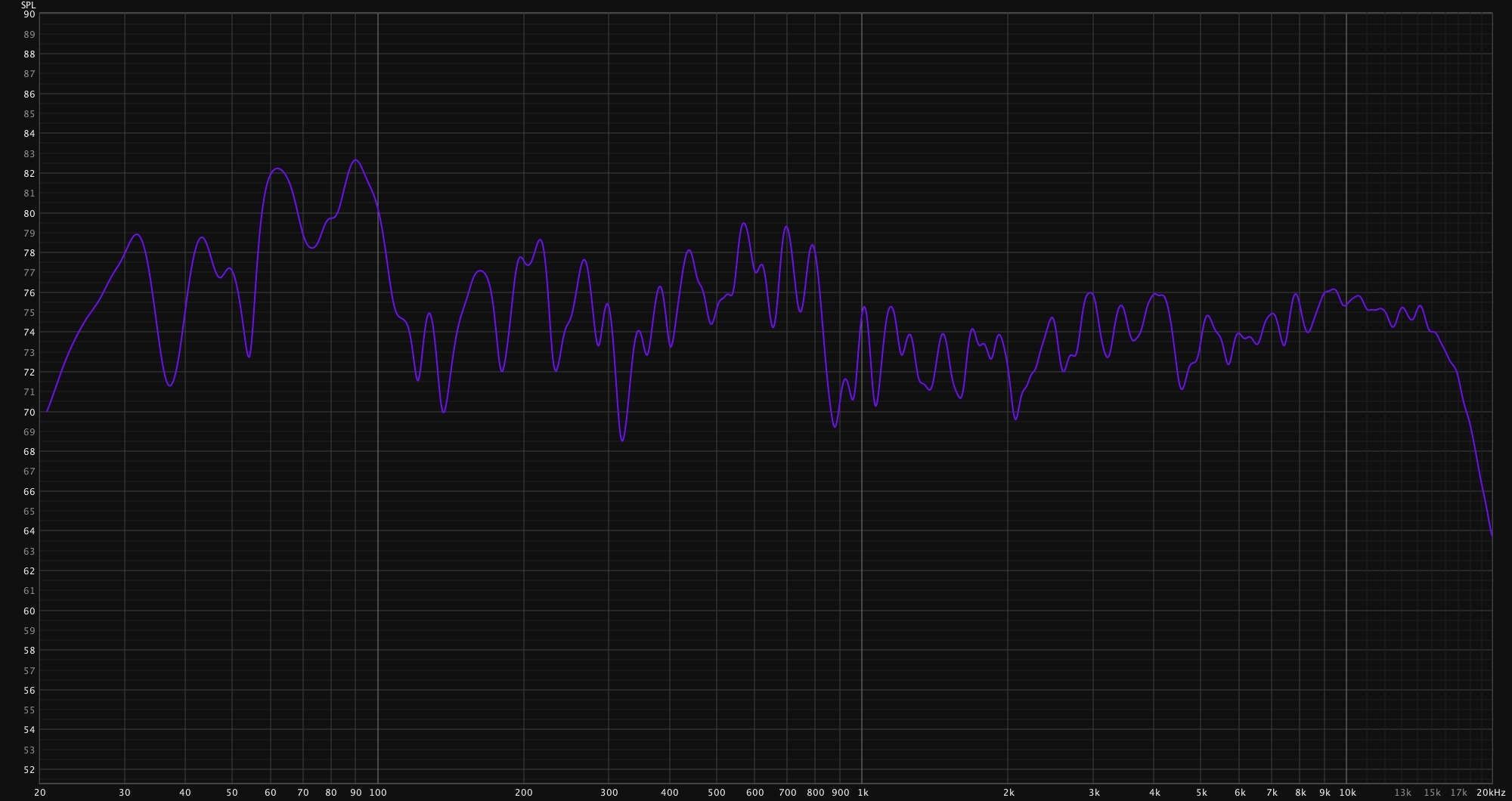Click the 15k frequency axis label

tap(1432, 793)
